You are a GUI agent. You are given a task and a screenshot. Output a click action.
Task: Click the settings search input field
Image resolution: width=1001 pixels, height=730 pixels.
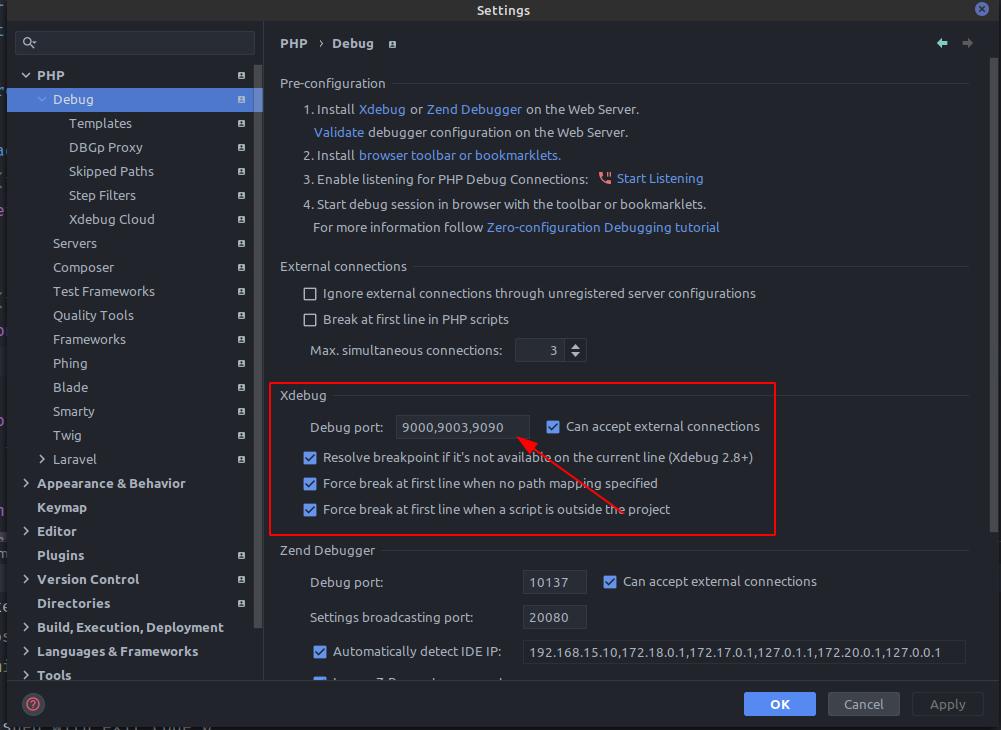[135, 43]
